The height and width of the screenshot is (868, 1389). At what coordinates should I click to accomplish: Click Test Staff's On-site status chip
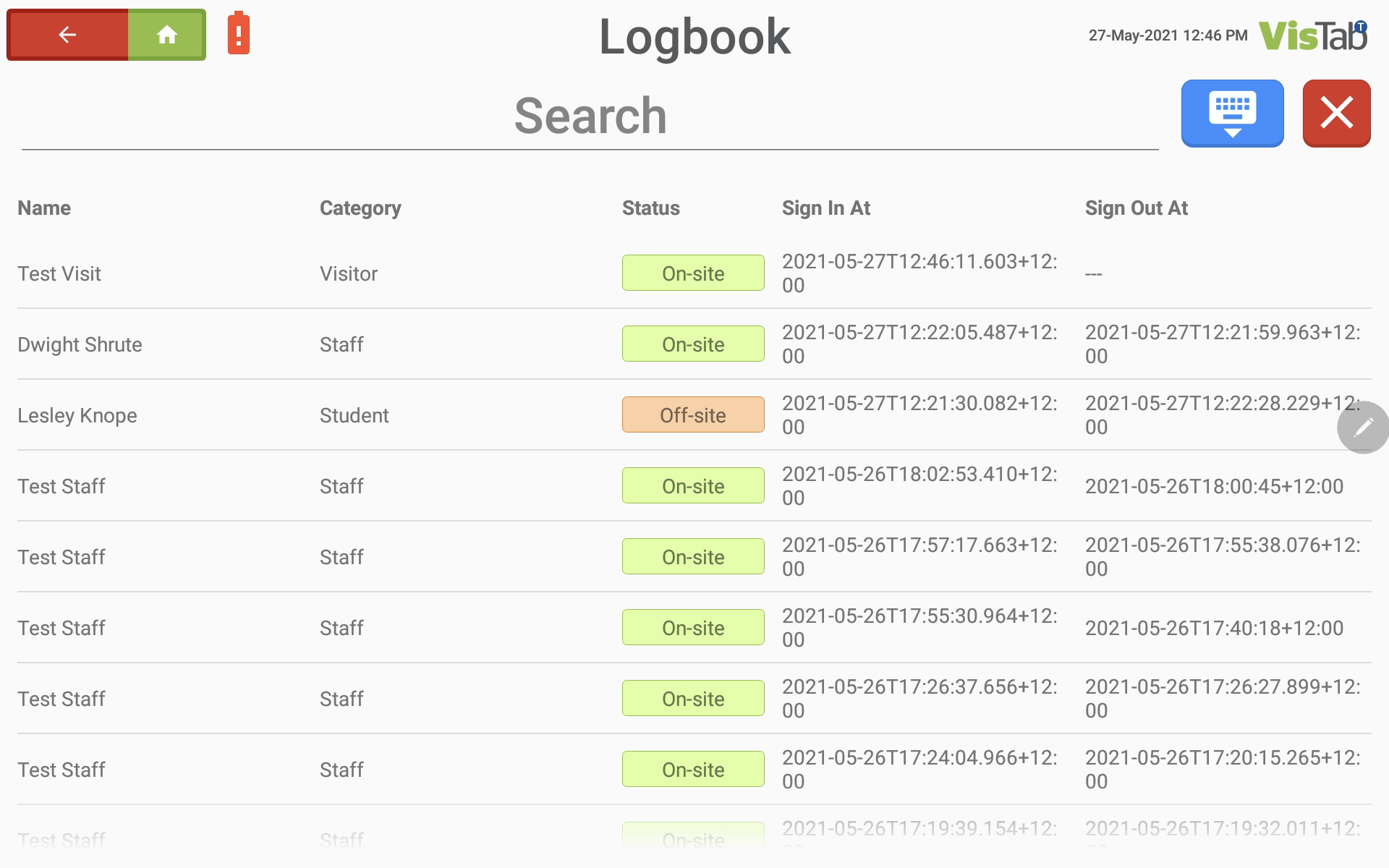click(692, 485)
